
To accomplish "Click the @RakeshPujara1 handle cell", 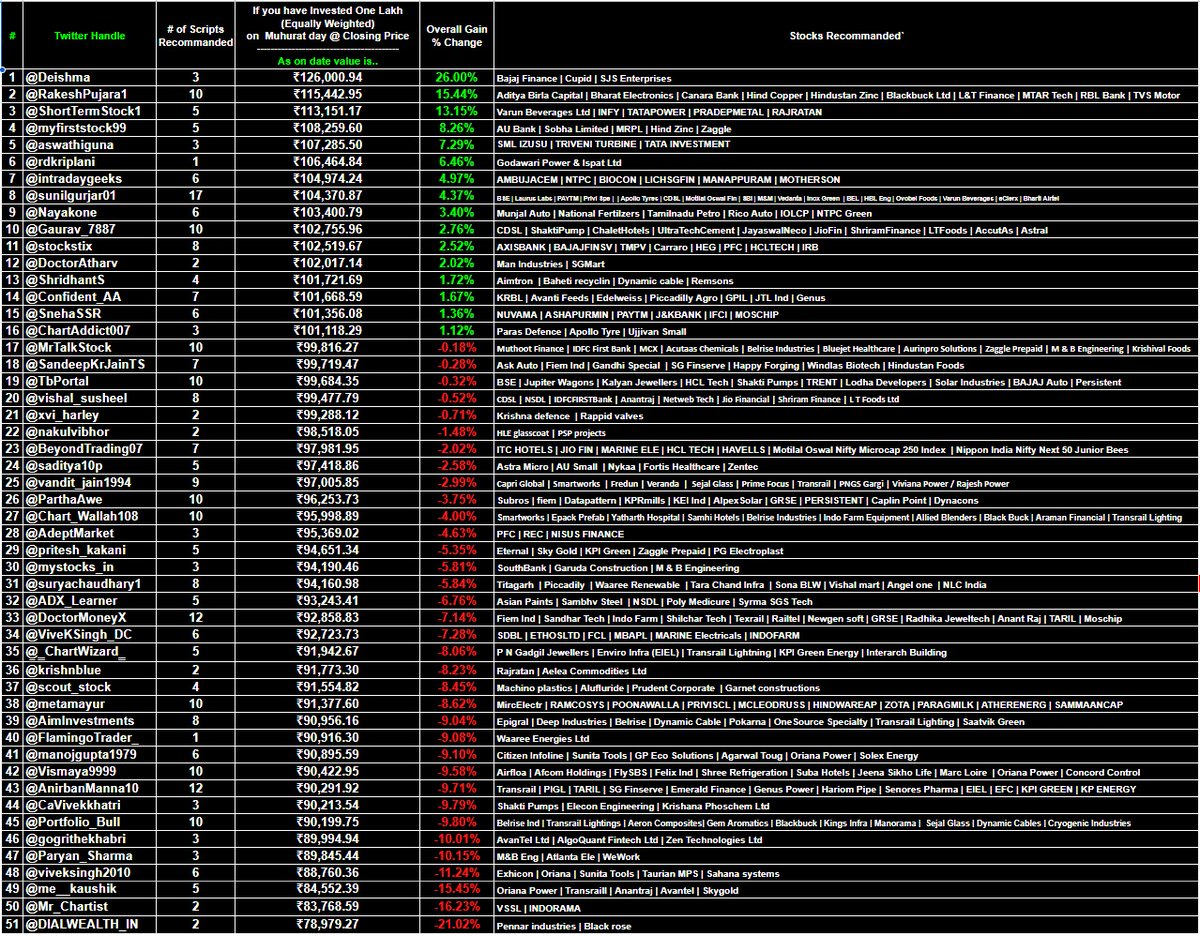I will point(88,94).
